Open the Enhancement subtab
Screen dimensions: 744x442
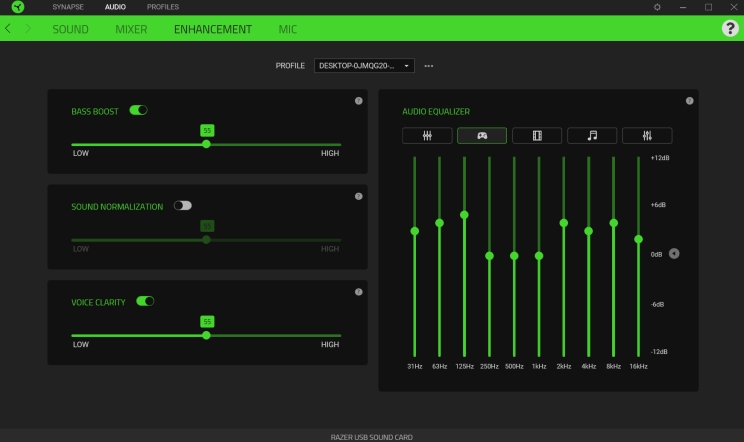point(213,29)
